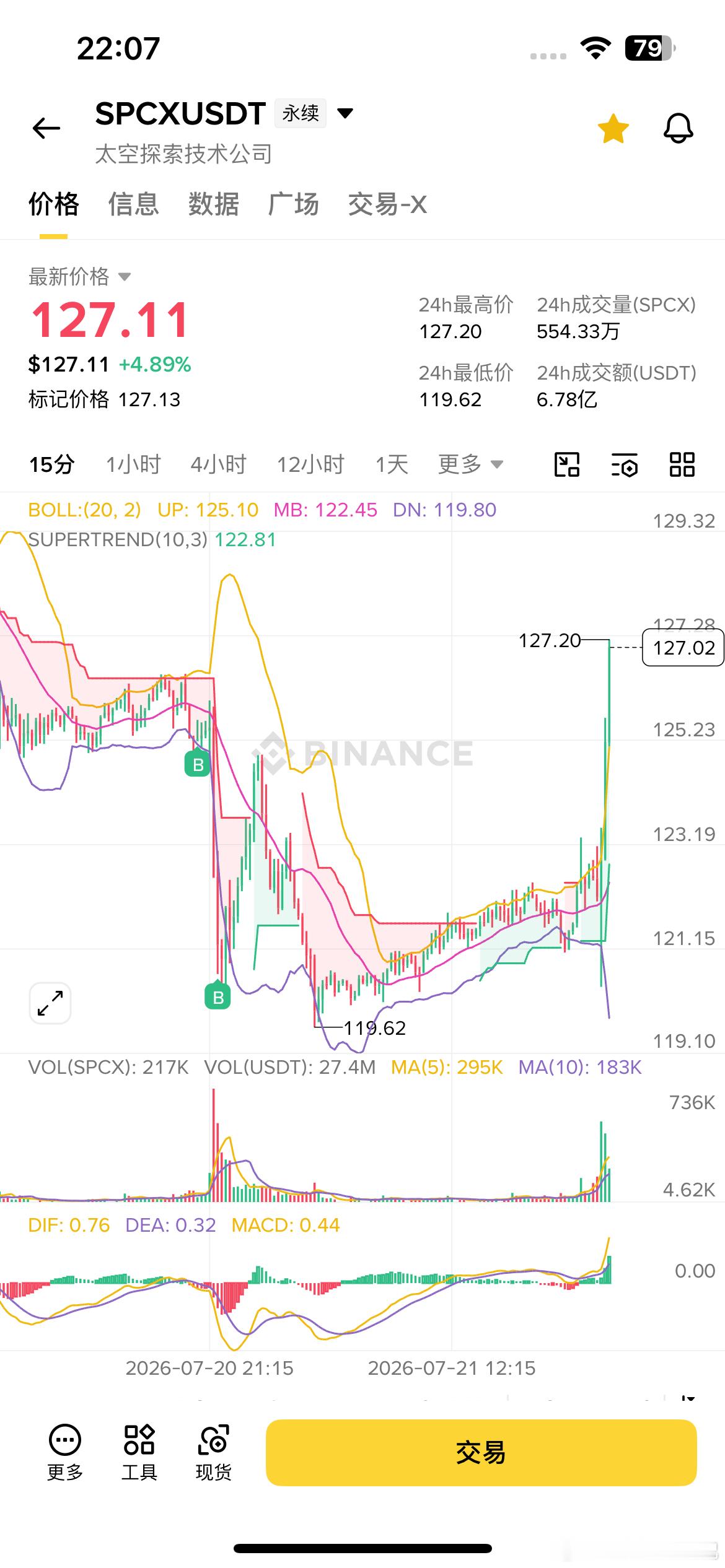Open the 更多 menu at bottom
725x1568 pixels.
pos(65,1452)
